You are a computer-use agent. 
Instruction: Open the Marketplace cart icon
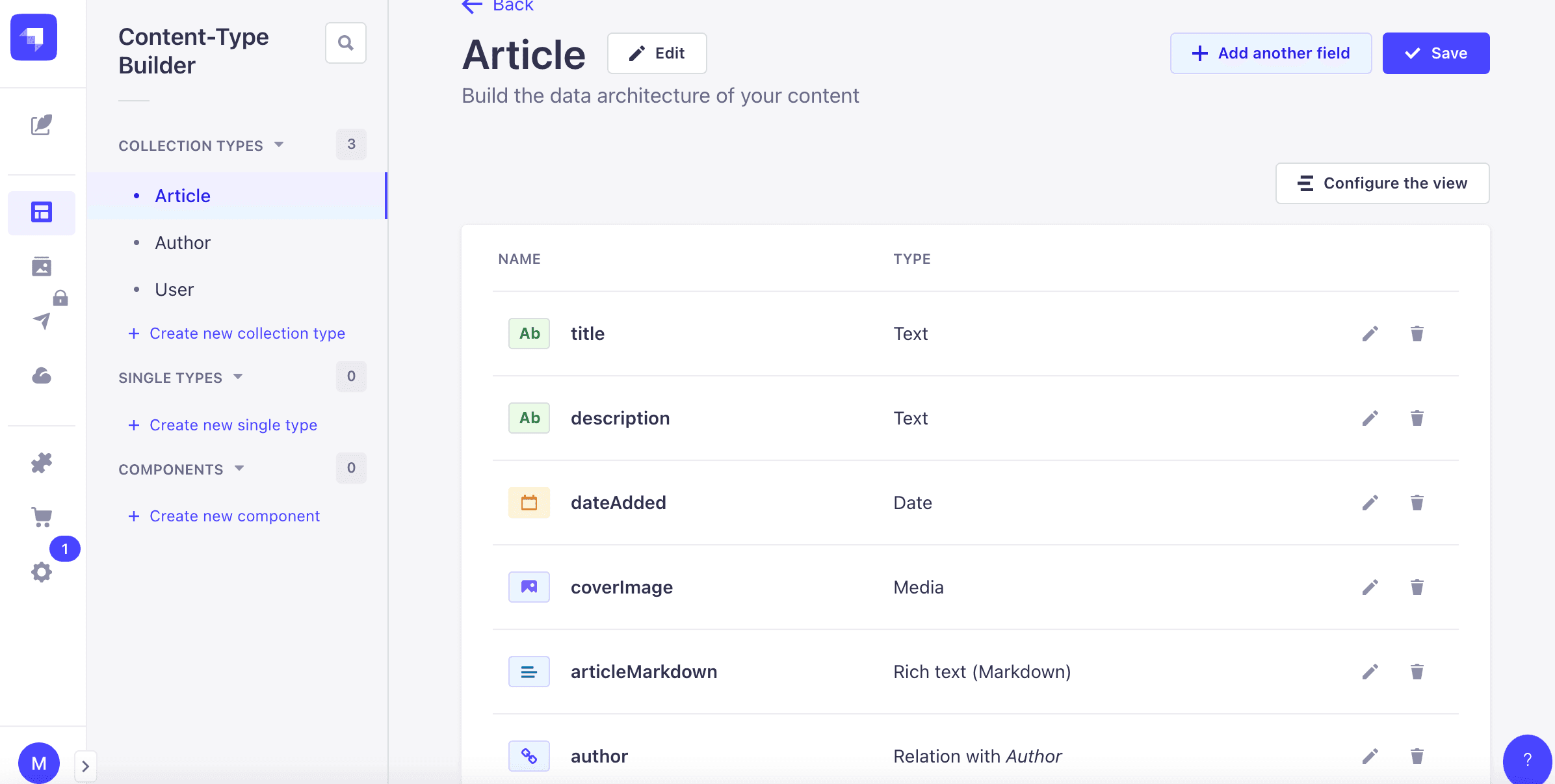click(x=42, y=517)
